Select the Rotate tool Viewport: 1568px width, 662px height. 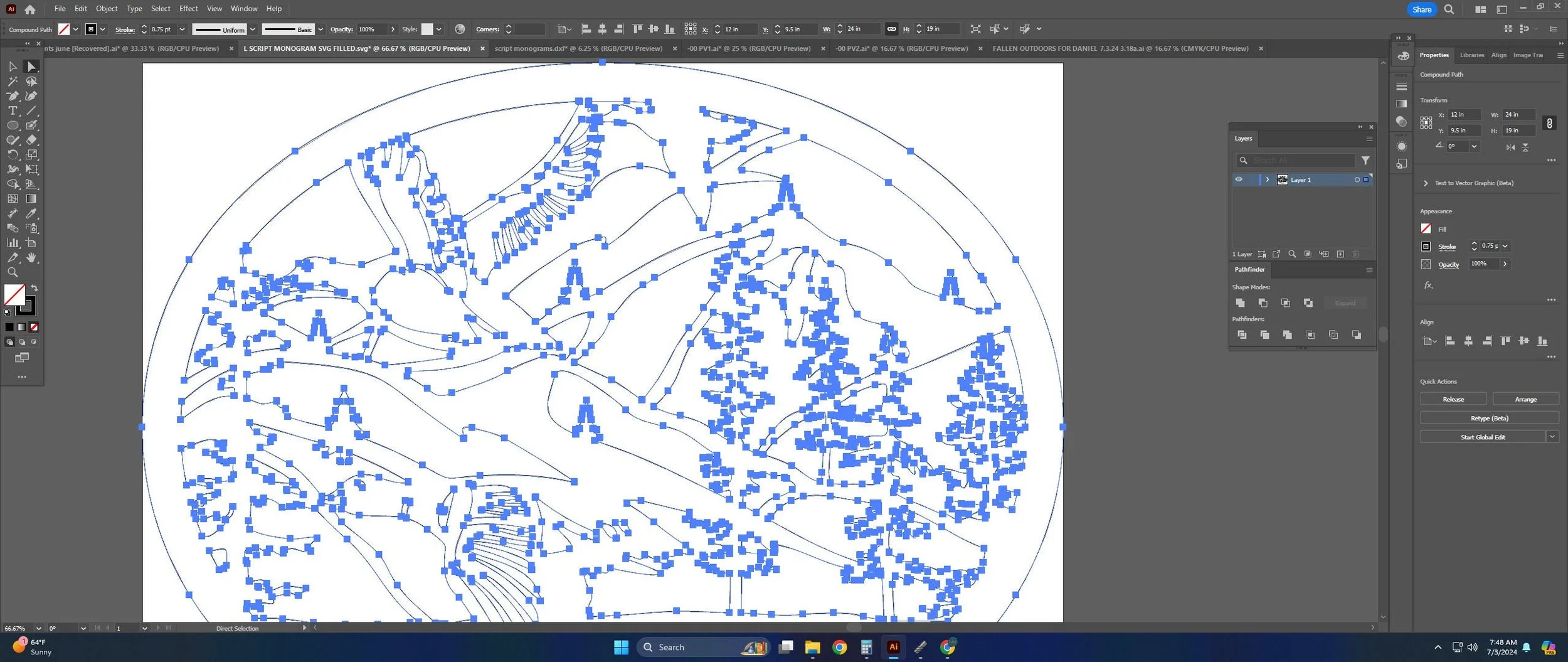click(13, 154)
